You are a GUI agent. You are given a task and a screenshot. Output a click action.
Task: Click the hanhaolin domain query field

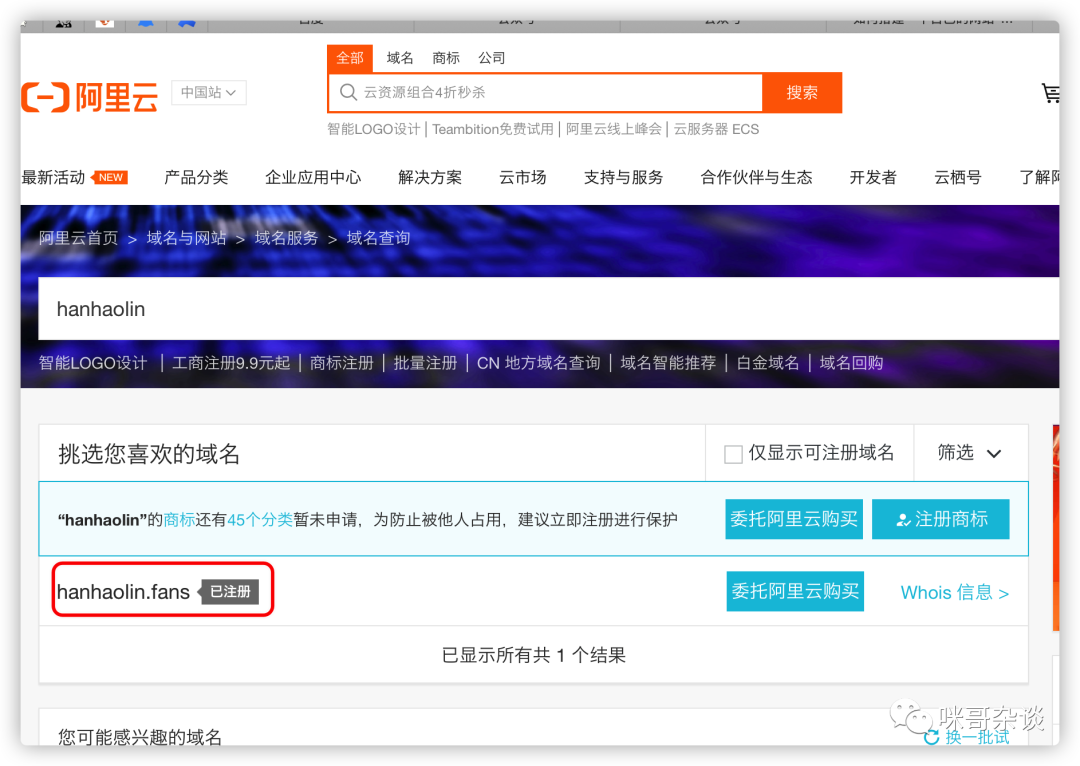coord(548,309)
